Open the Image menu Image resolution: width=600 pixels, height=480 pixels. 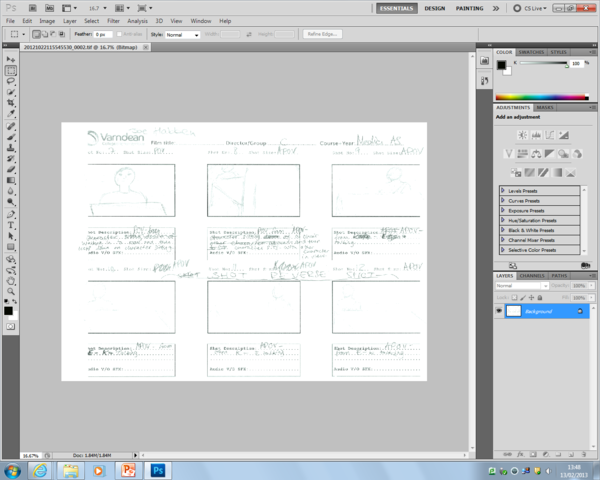[x=47, y=21]
